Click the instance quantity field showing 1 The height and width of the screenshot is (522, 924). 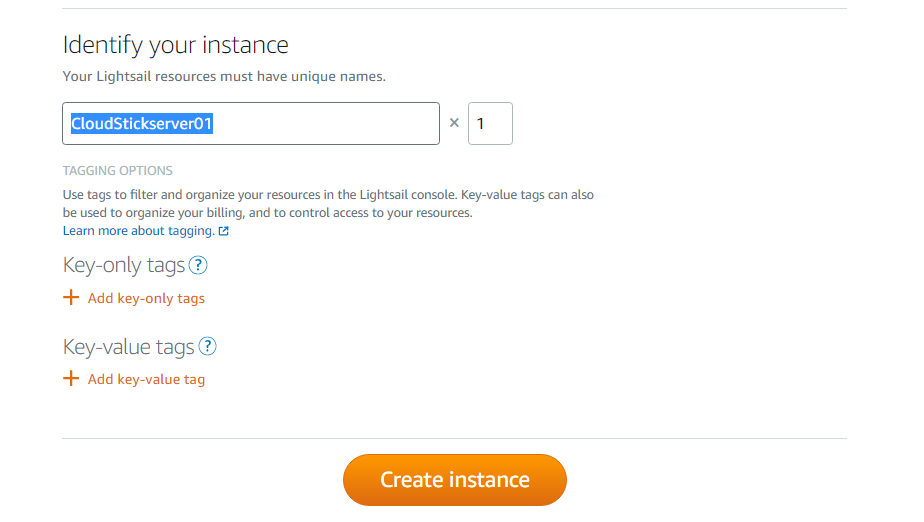[490, 124]
